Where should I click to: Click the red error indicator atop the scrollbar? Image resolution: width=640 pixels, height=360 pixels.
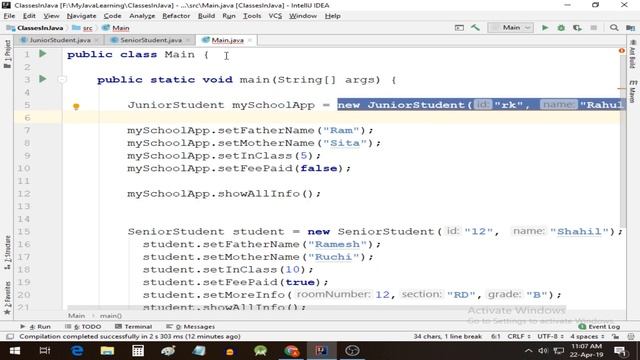click(x=622, y=51)
